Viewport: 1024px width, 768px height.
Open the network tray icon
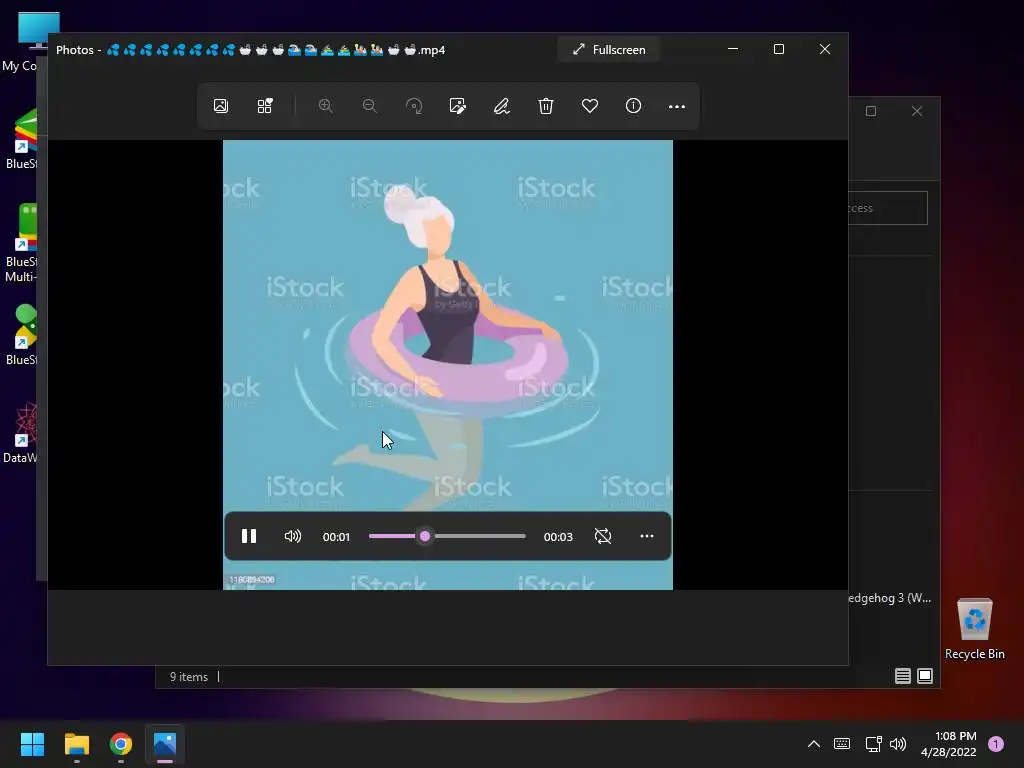[873, 744]
